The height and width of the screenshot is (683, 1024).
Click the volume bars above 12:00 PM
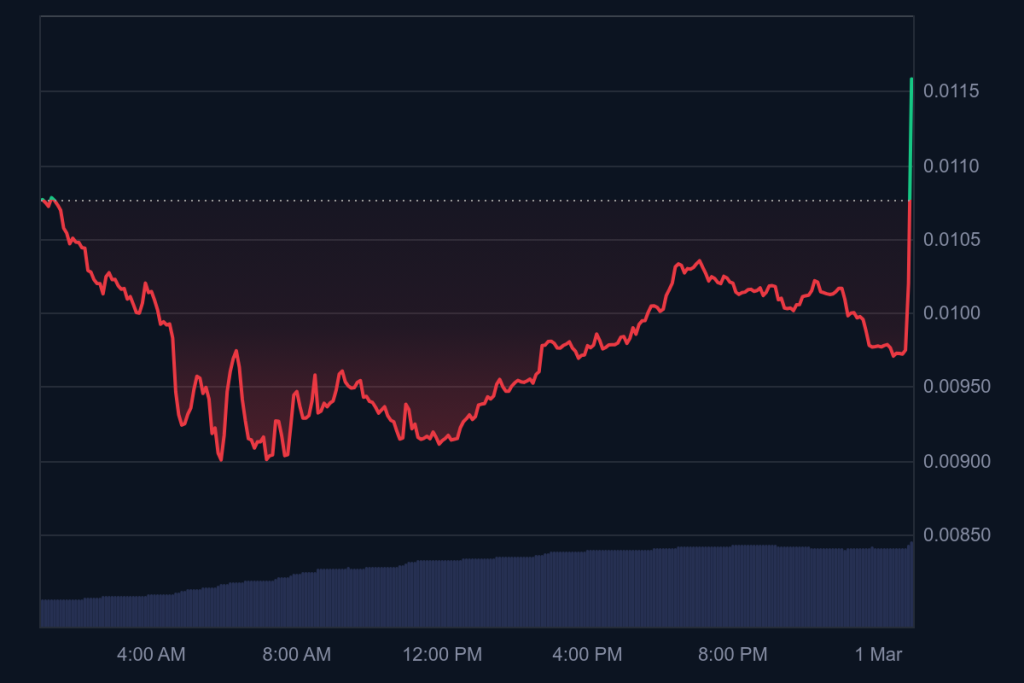441,594
